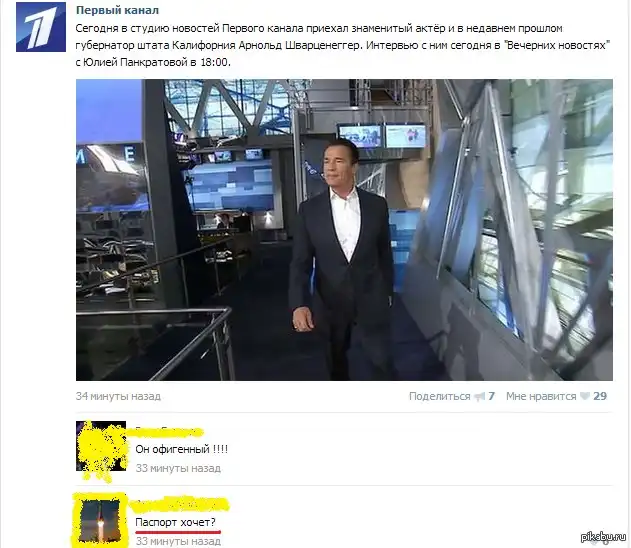Image resolution: width=631 pixels, height=548 pixels.
Task: Click the share count number 7
Action: click(x=491, y=396)
